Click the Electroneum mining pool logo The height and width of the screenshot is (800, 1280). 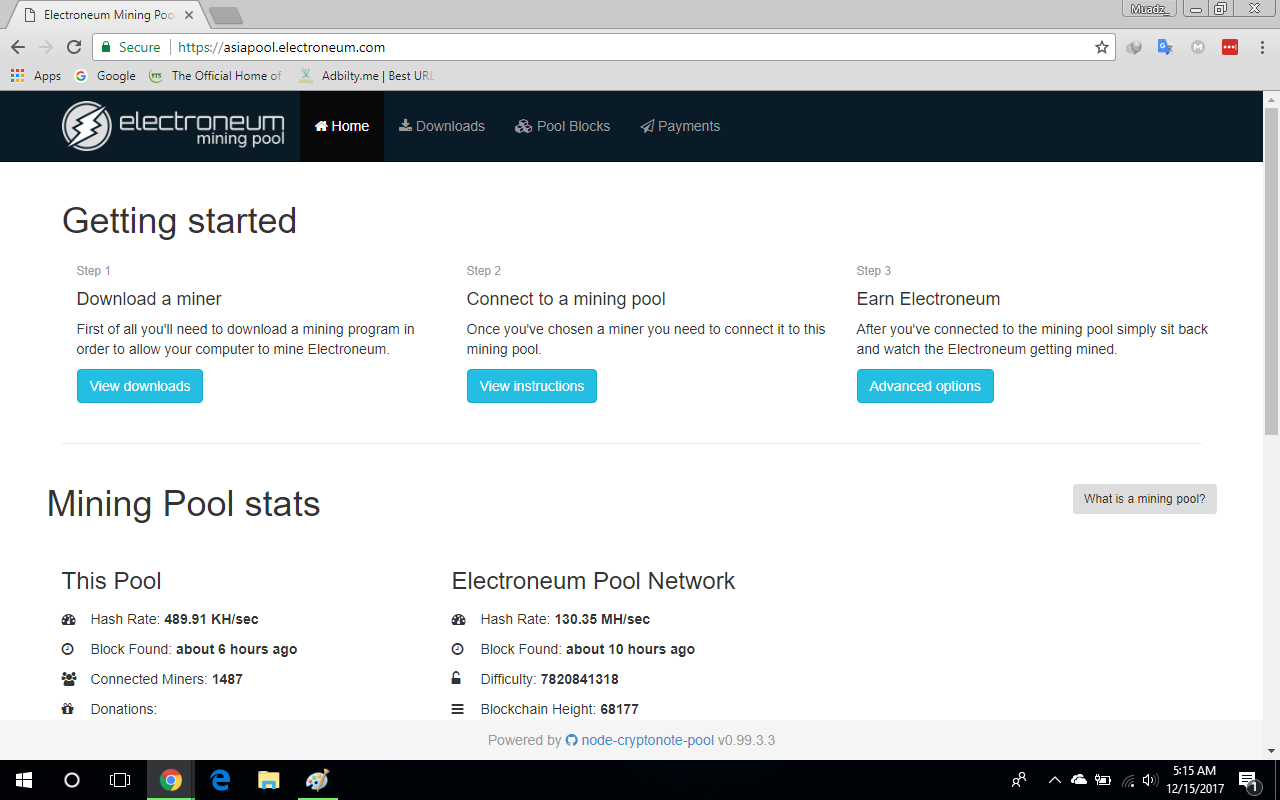click(x=173, y=126)
